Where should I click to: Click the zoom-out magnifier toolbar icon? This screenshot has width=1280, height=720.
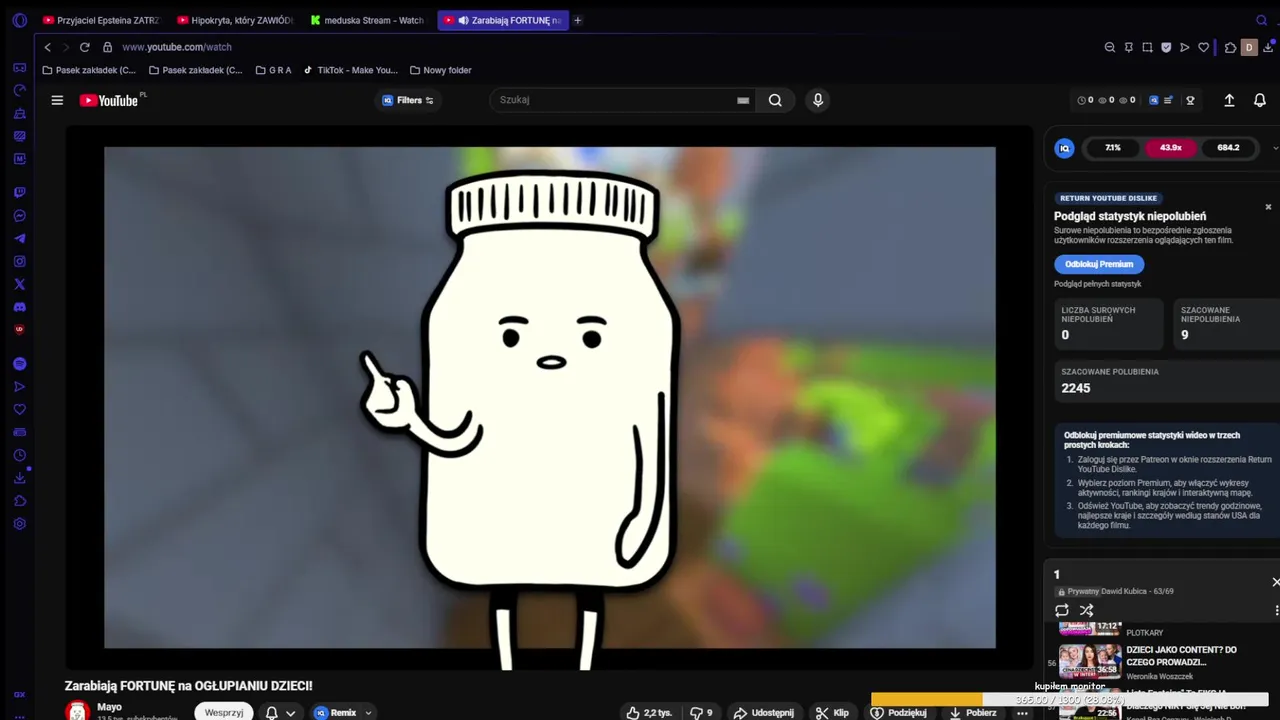[1110, 47]
